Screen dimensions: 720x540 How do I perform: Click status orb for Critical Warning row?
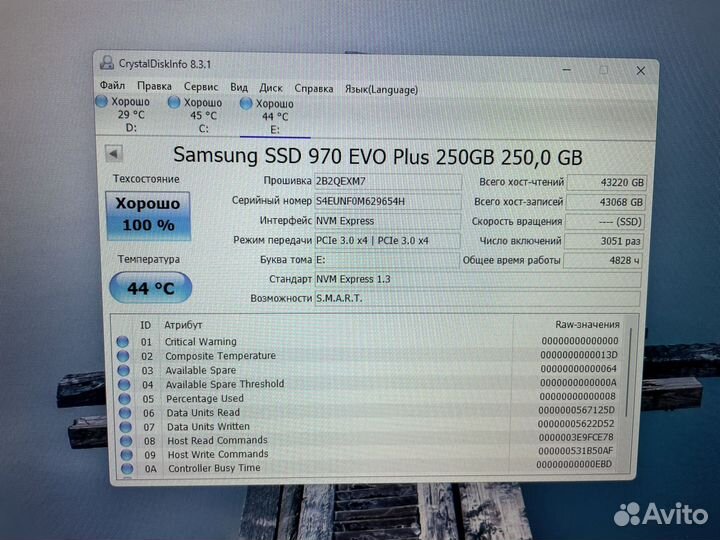coord(122,342)
